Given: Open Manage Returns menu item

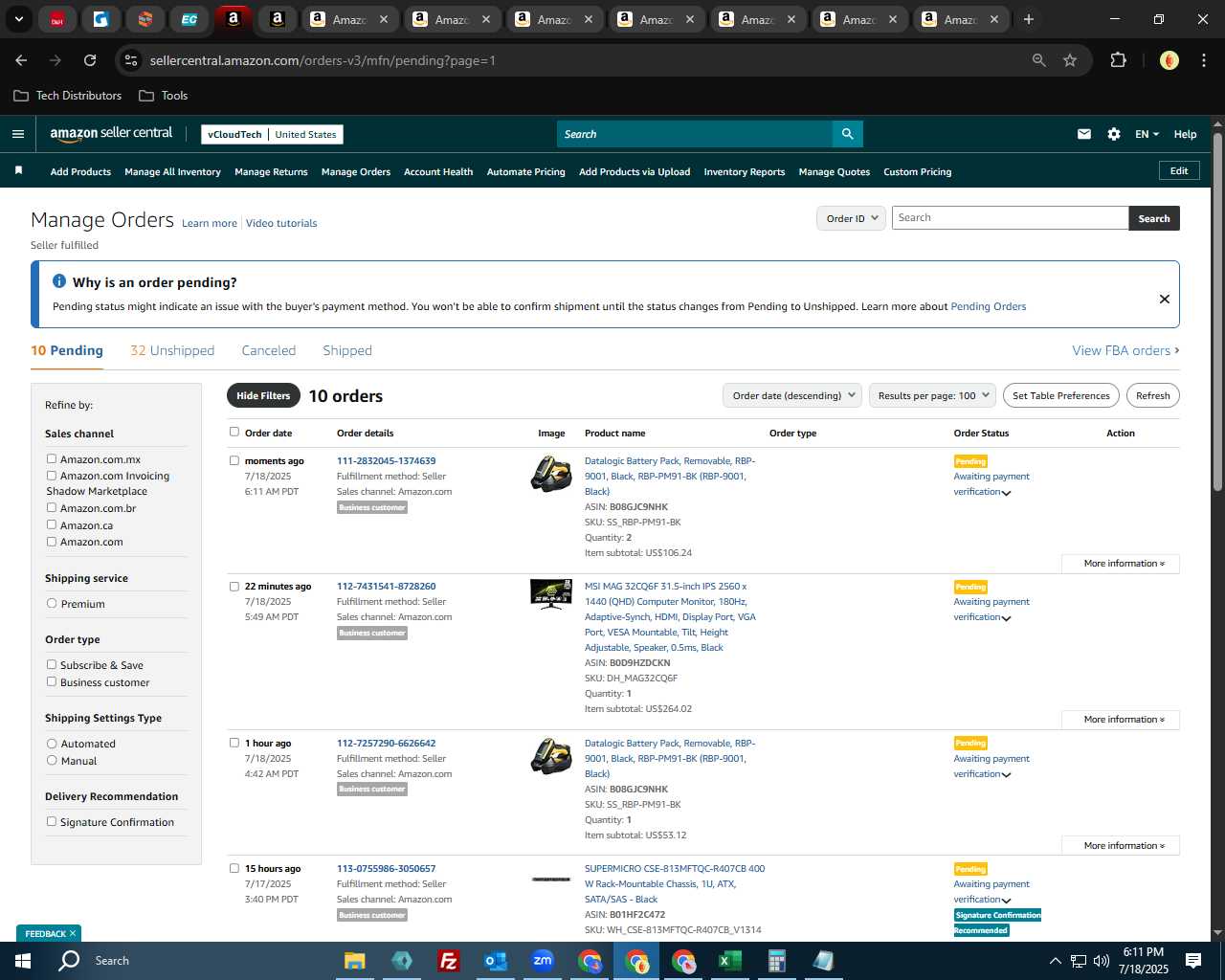Looking at the screenshot, I should click(271, 172).
